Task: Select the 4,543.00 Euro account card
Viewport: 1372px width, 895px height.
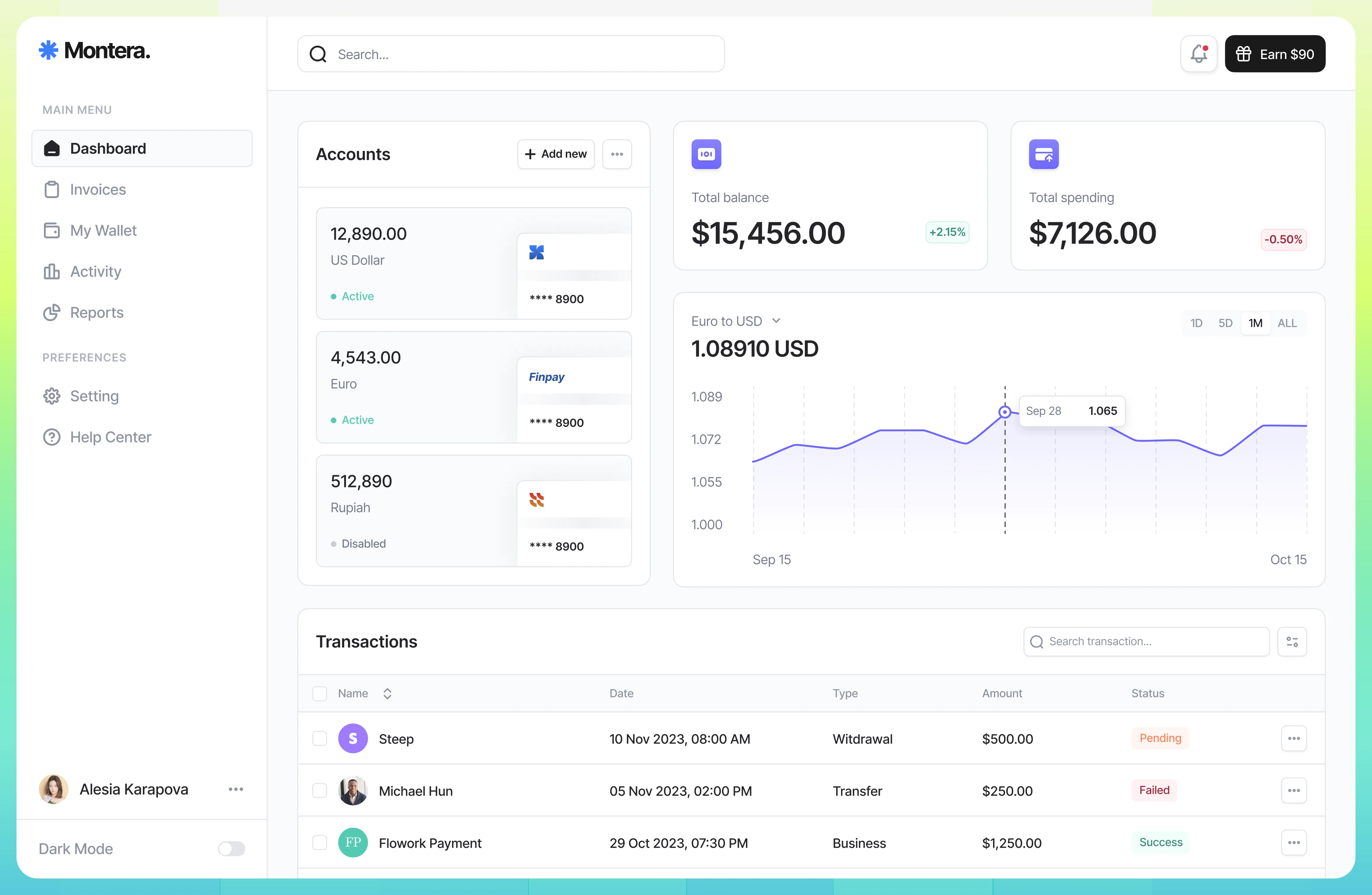Action: pos(474,387)
